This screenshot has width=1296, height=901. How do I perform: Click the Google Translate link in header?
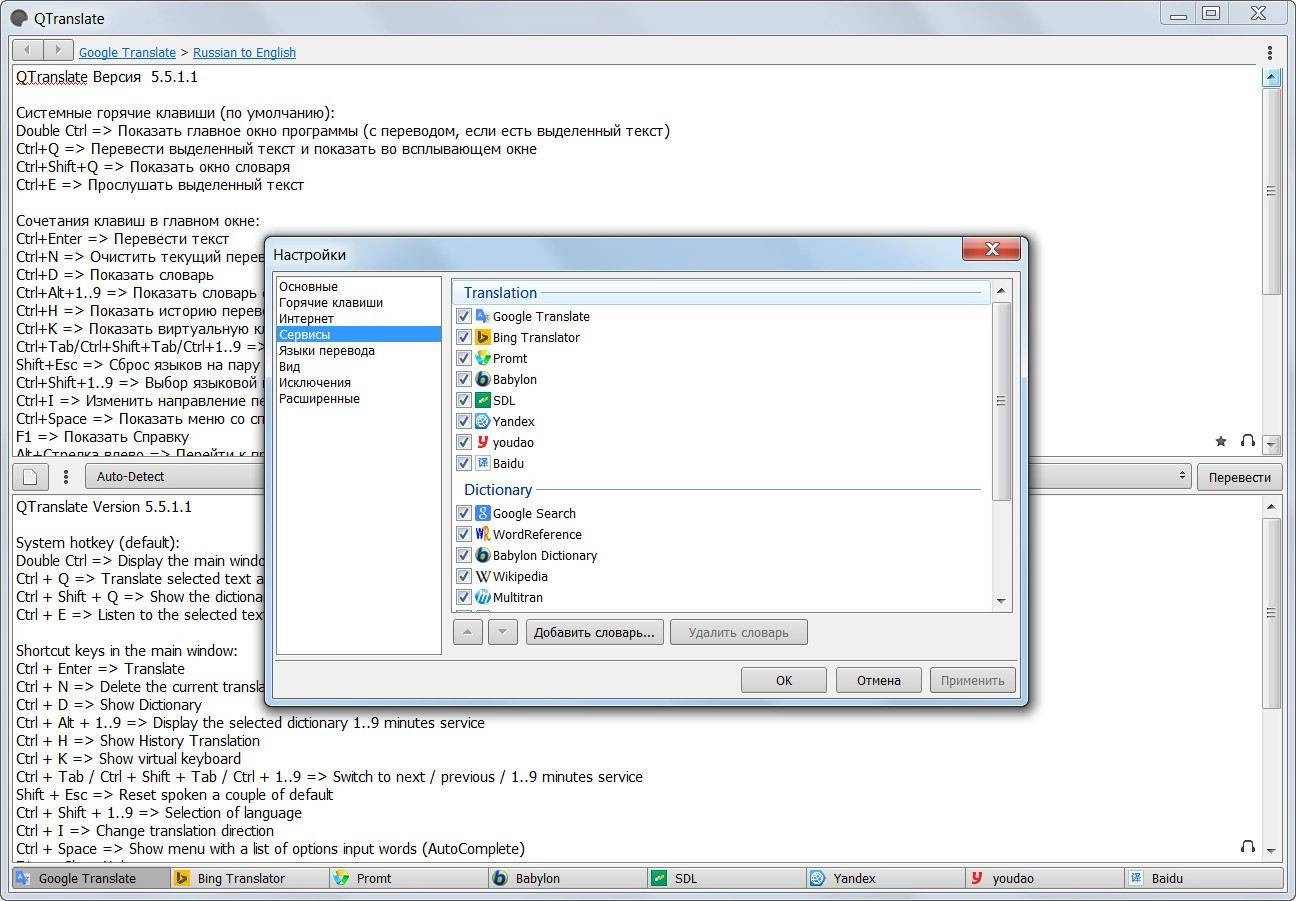pos(127,52)
